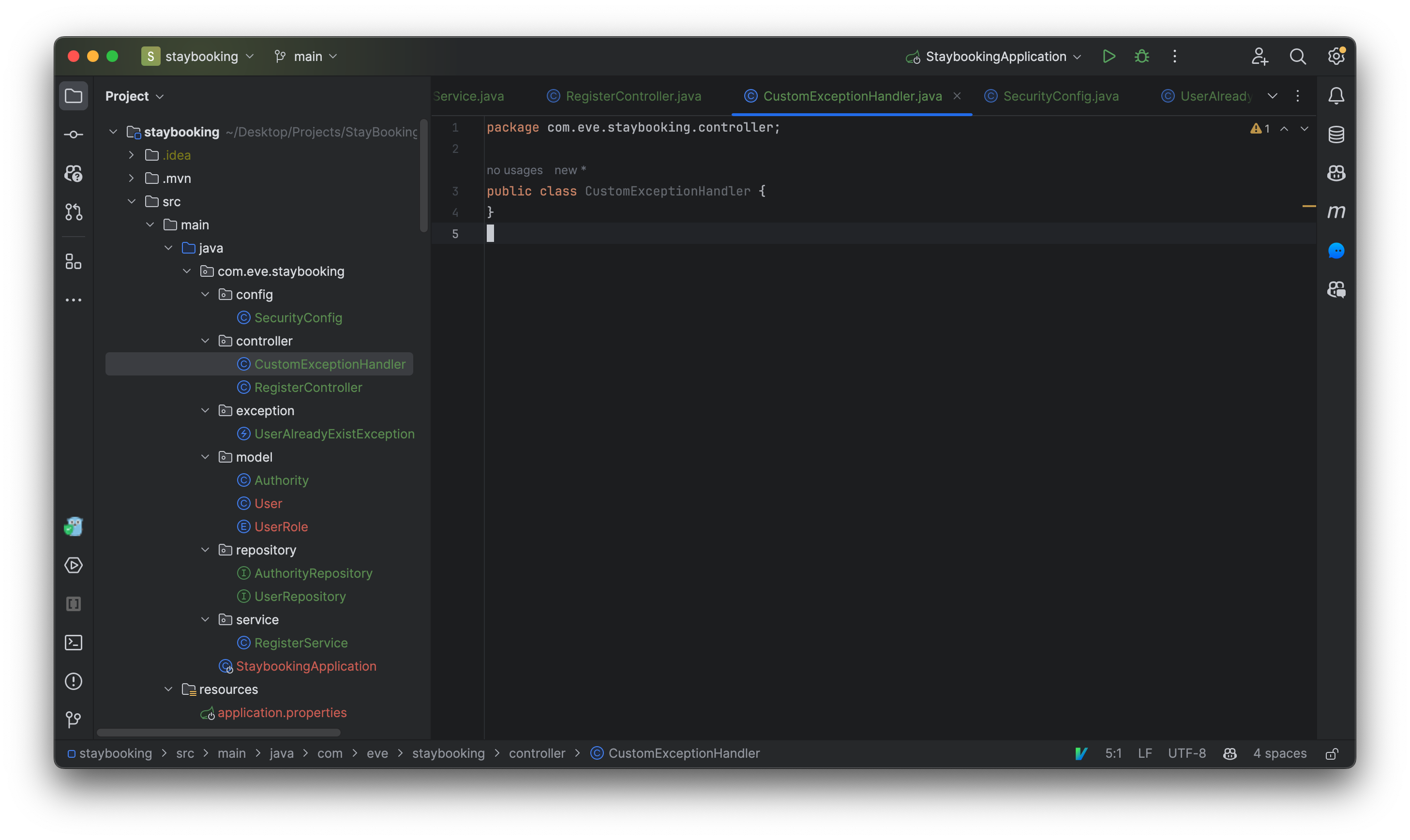The height and width of the screenshot is (840, 1410).
Task: Start debugging with the bug icon
Action: (x=1141, y=56)
